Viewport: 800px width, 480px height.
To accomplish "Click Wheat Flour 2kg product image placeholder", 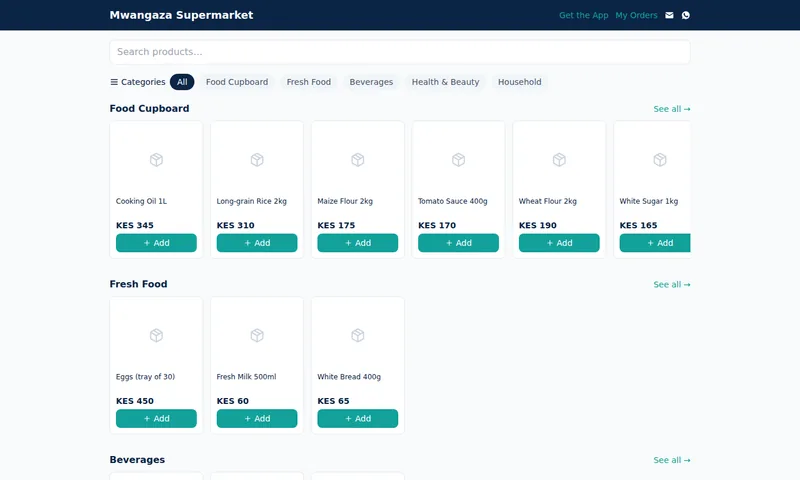I will tap(559, 160).
